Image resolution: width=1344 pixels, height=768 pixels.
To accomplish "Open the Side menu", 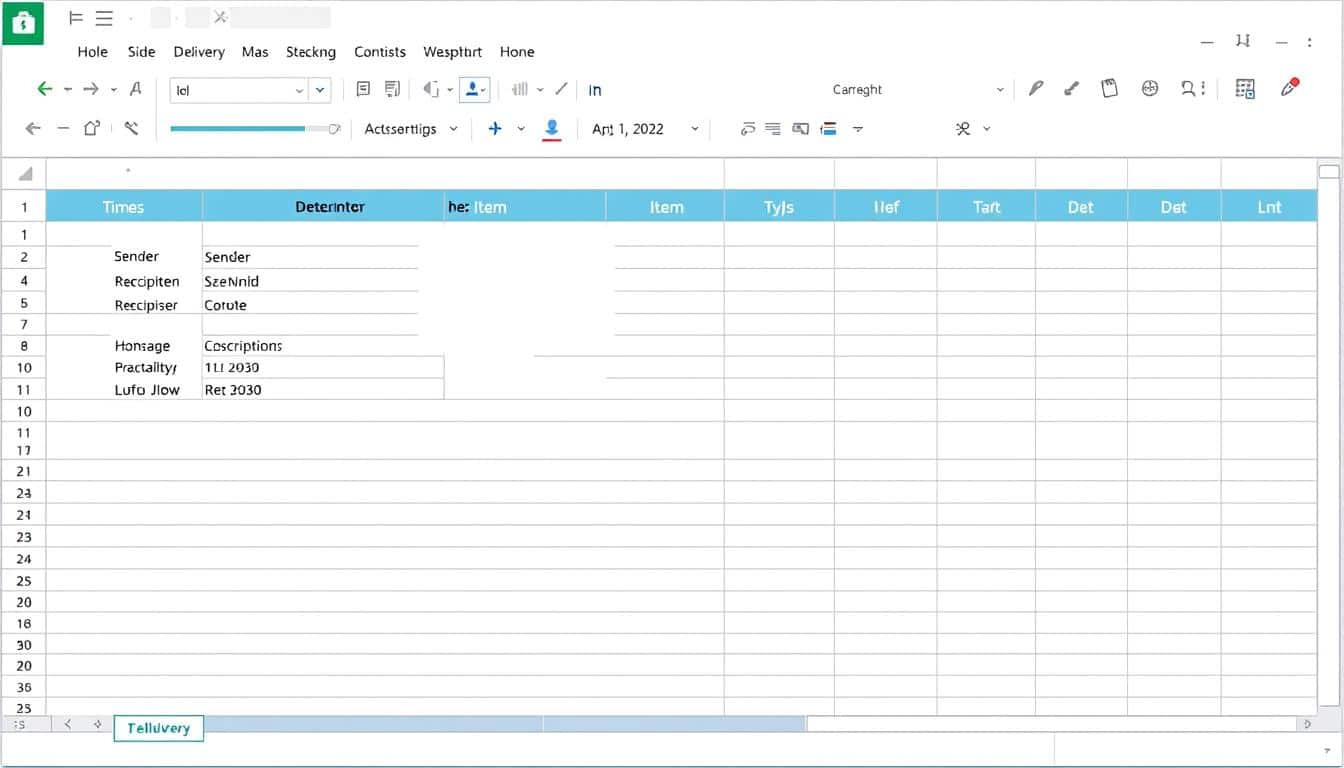I will [x=142, y=52].
